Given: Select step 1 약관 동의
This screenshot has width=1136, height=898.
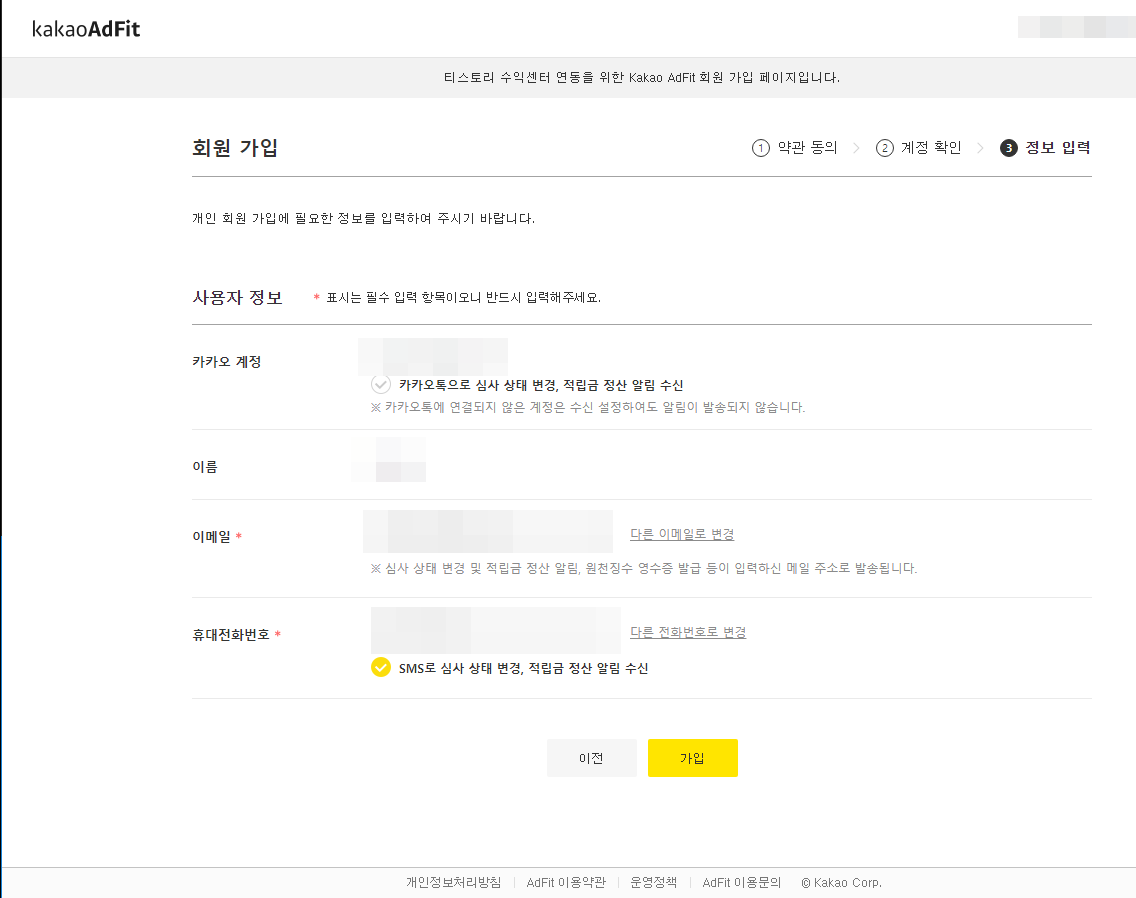Looking at the screenshot, I should tap(795, 148).
